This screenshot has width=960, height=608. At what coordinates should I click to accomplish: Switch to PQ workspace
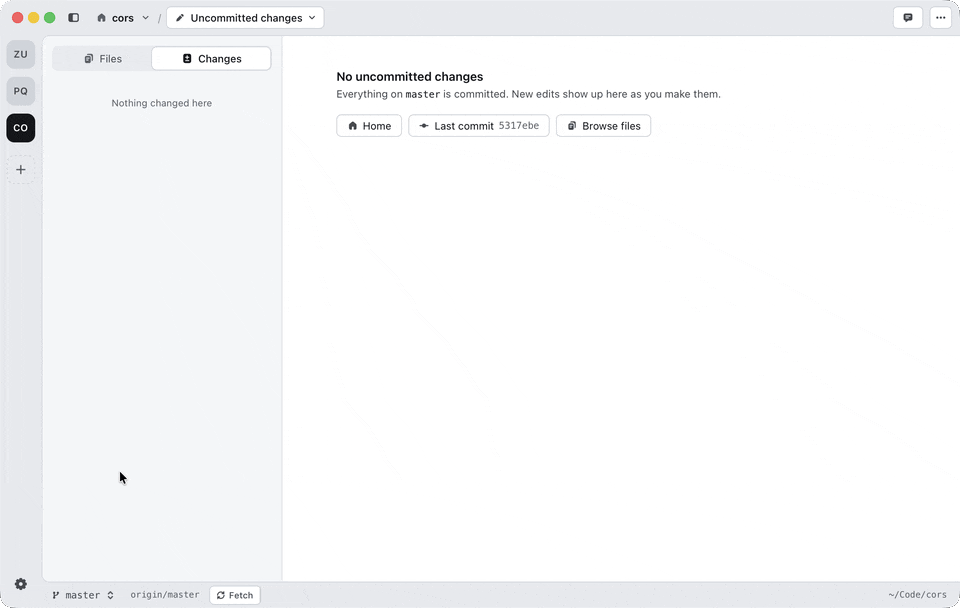[21, 91]
